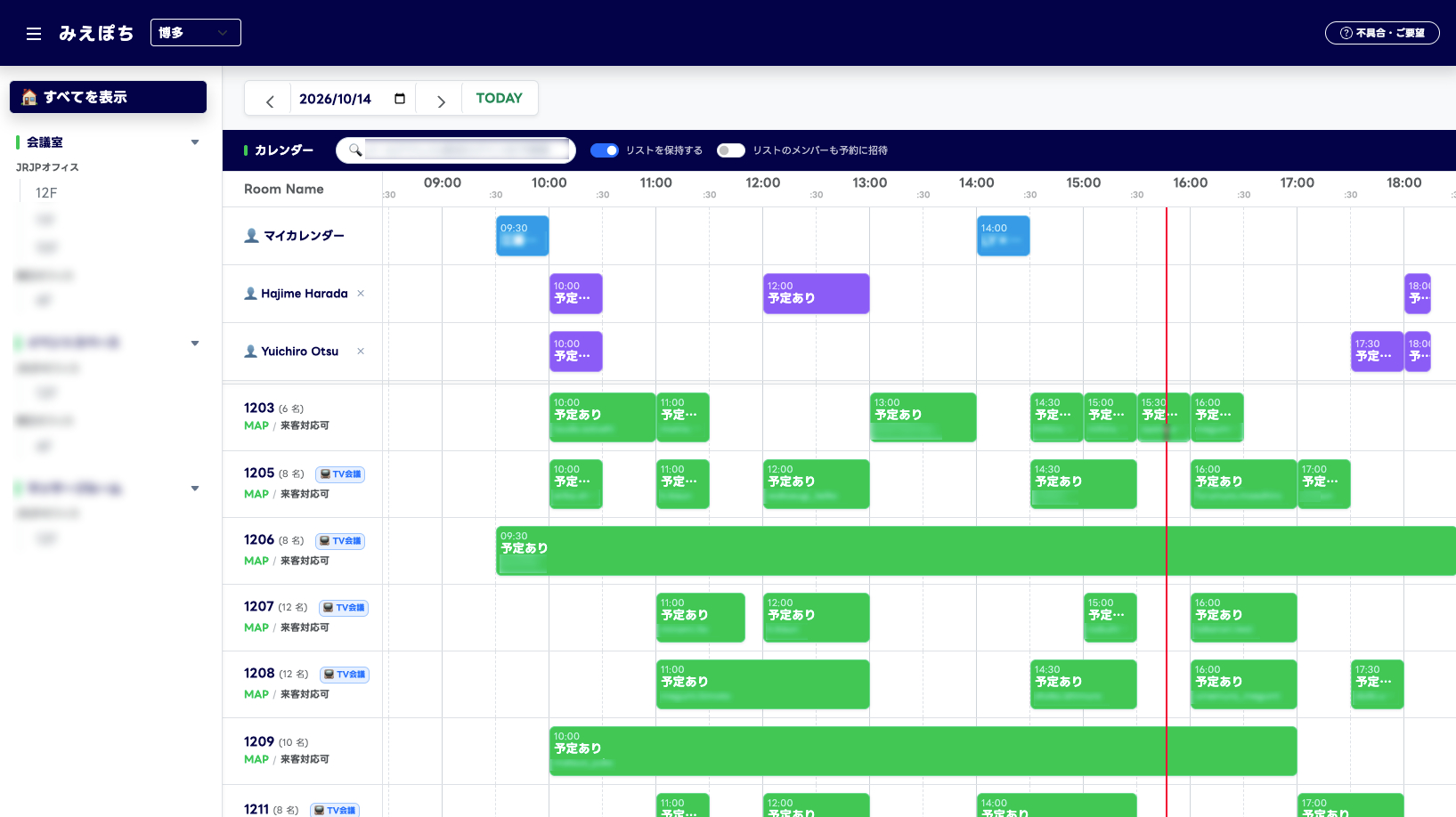This screenshot has height=817, width=1456.
Task: Open MAP link for room 1207
Action: click(256, 627)
